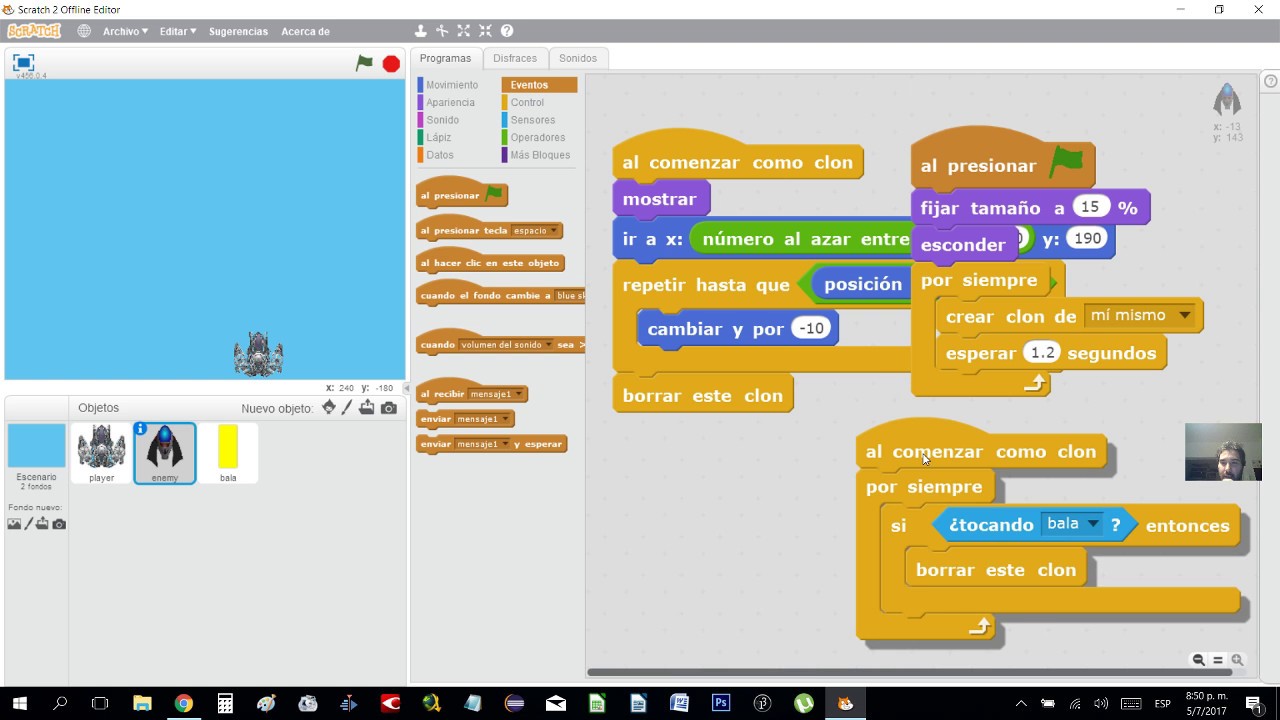Select the Movimiento block category
This screenshot has height=720, width=1280.
(452, 85)
